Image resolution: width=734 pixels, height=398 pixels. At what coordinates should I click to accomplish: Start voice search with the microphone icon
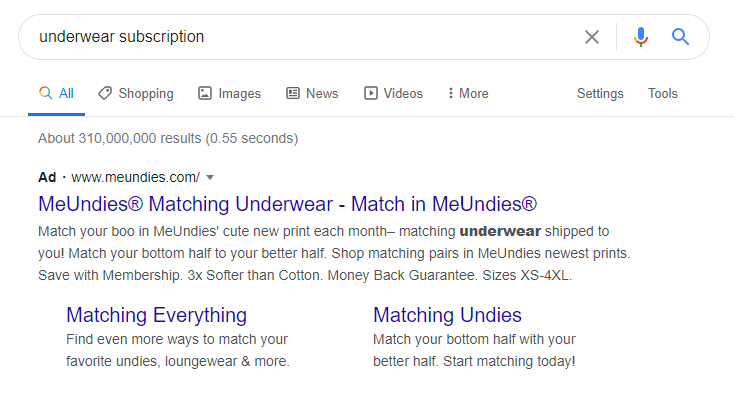click(x=641, y=37)
